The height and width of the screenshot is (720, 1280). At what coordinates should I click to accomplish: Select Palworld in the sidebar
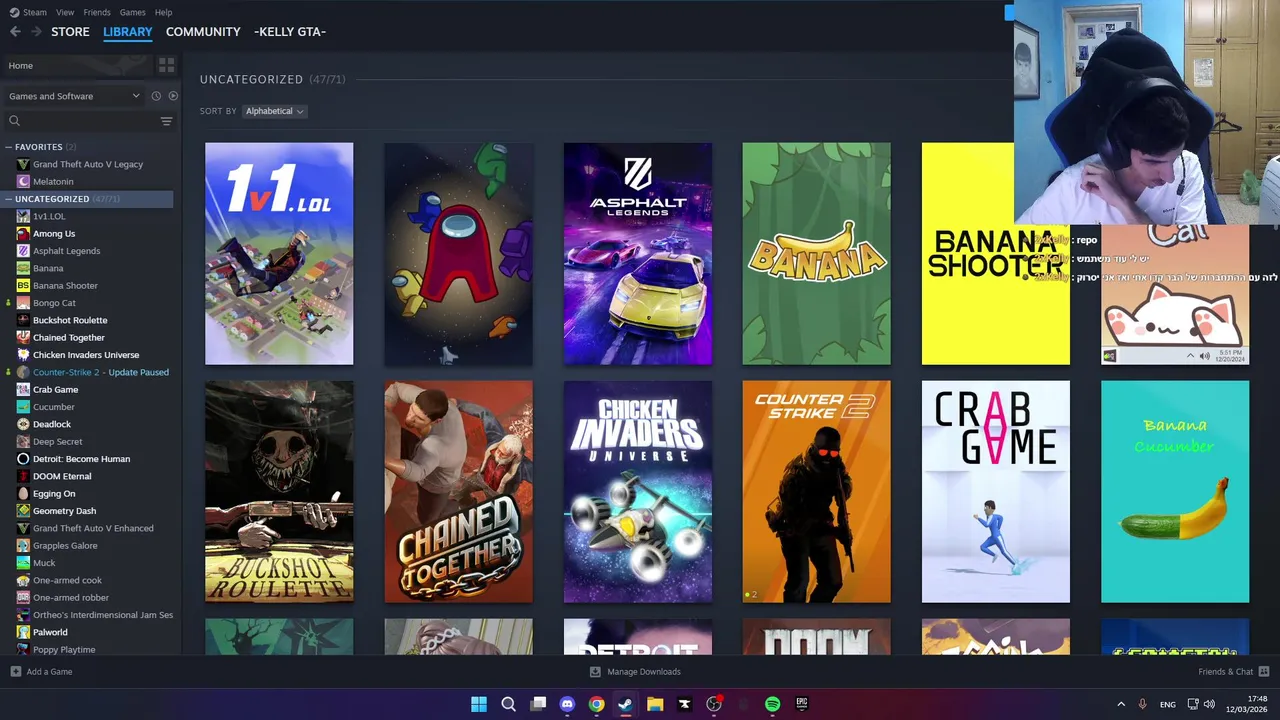[50, 632]
